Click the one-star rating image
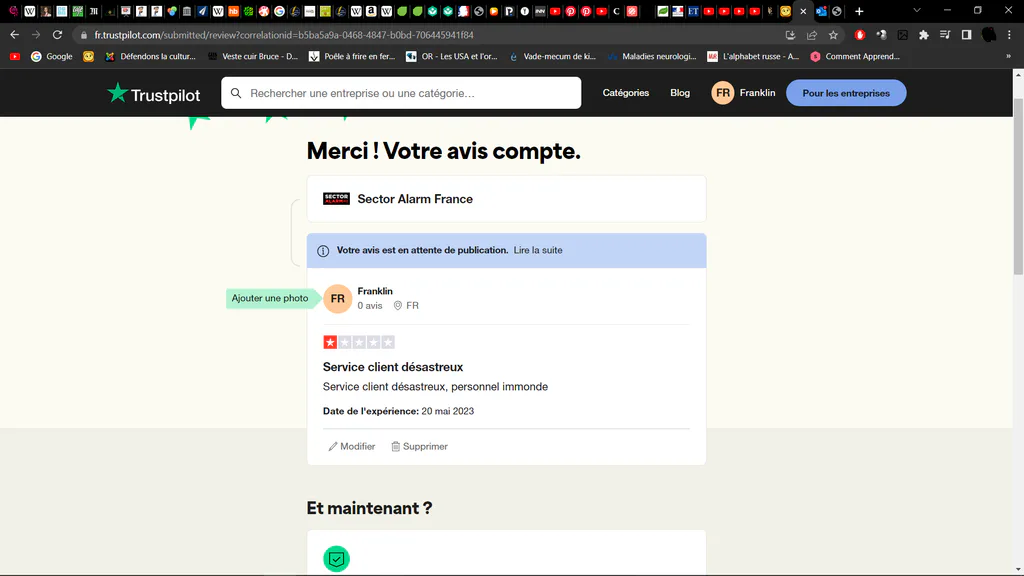1024x576 pixels. (x=359, y=342)
